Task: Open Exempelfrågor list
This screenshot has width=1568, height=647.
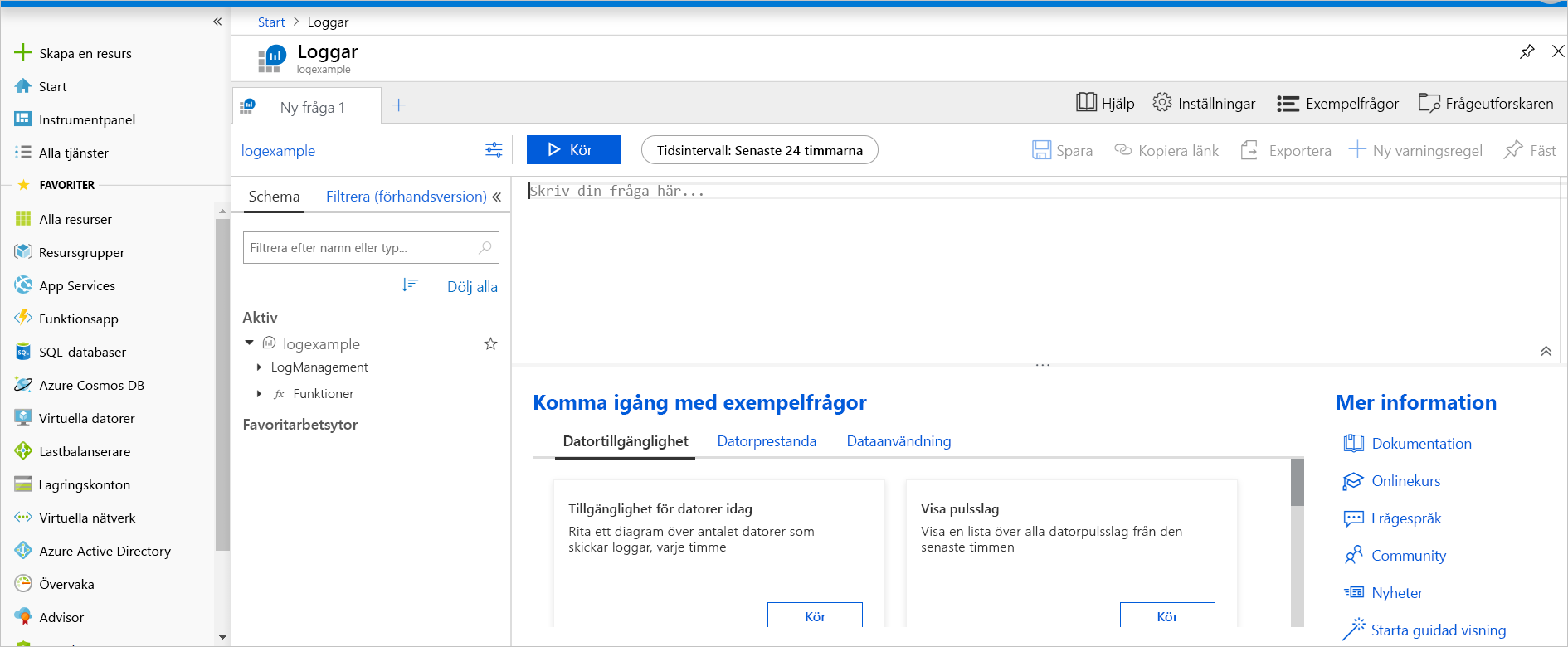Action: coord(1337,103)
